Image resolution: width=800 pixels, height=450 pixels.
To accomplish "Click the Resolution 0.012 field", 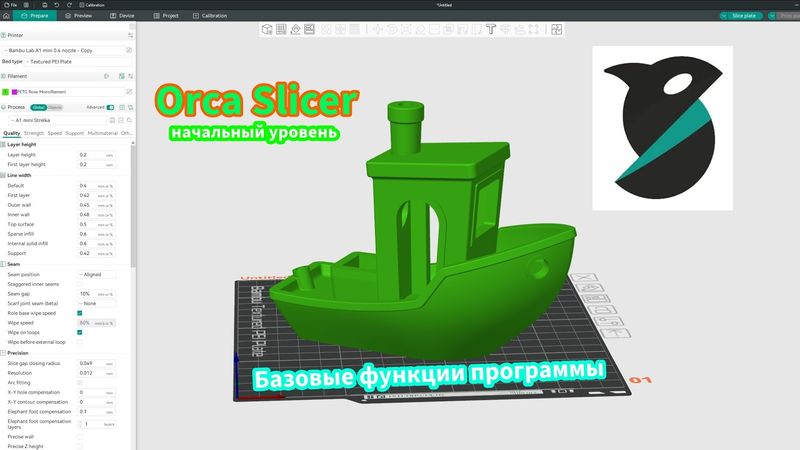I will tap(96, 373).
